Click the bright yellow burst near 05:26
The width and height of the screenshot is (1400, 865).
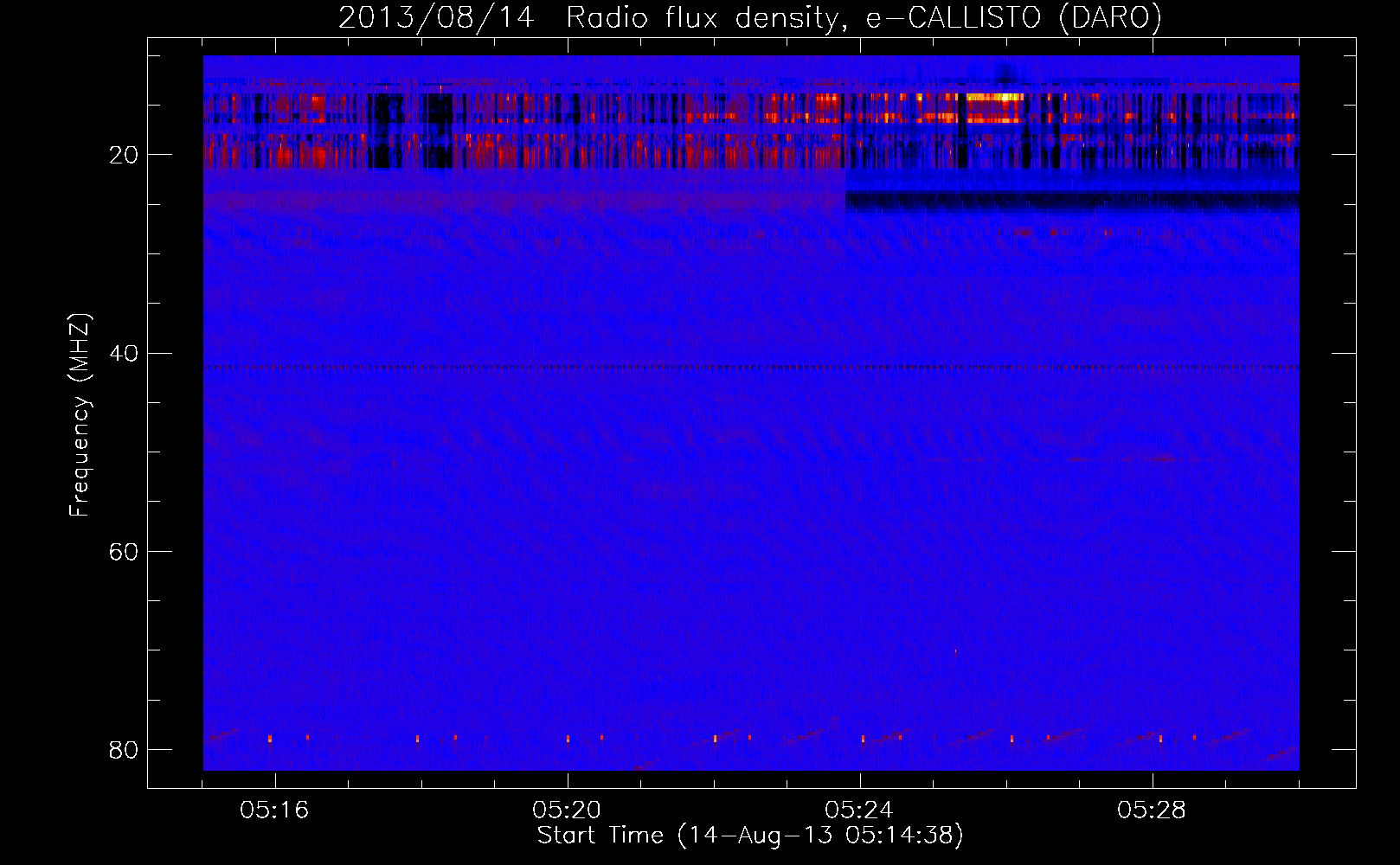coord(995,98)
